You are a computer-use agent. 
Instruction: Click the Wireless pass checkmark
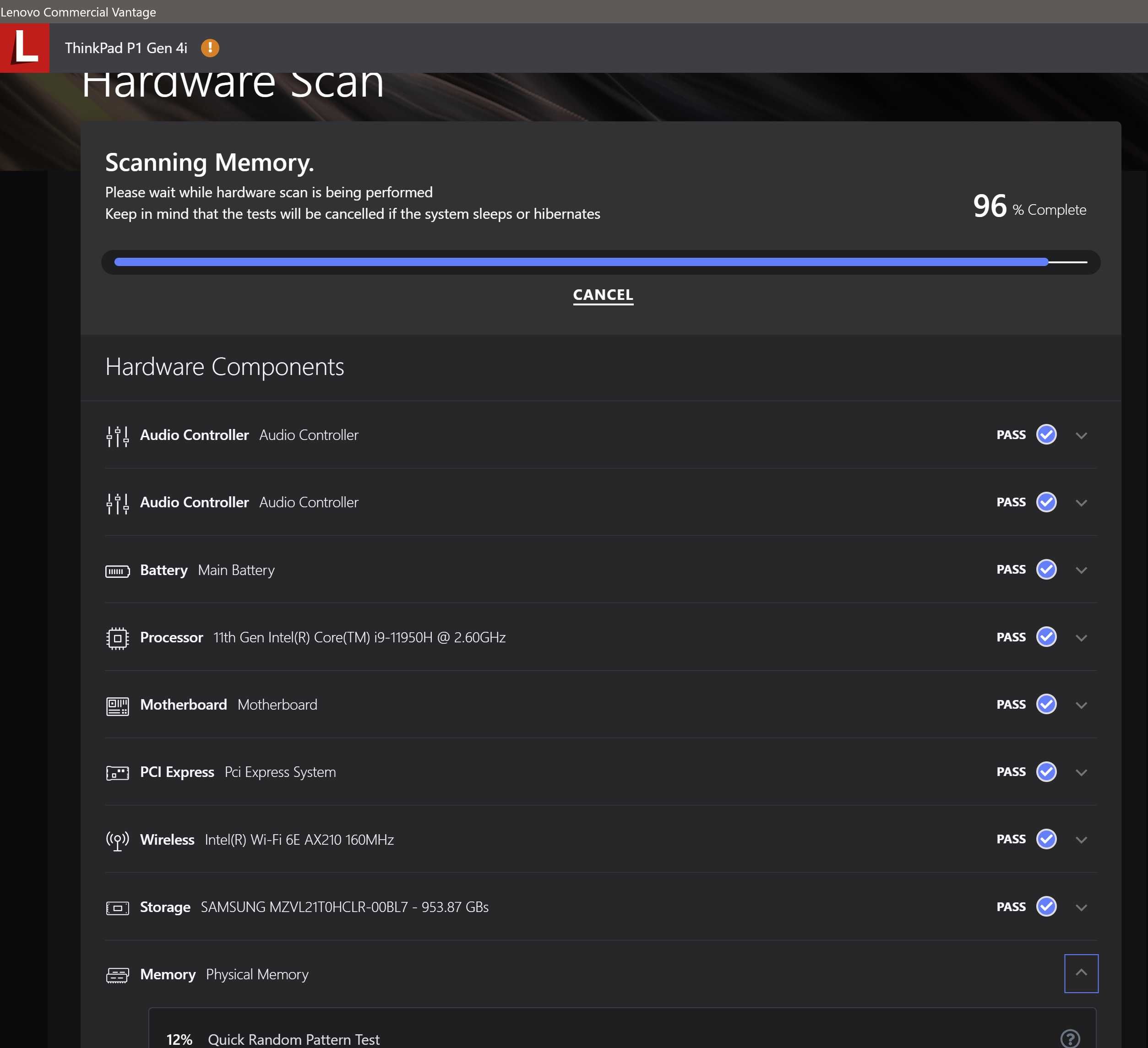coord(1046,839)
